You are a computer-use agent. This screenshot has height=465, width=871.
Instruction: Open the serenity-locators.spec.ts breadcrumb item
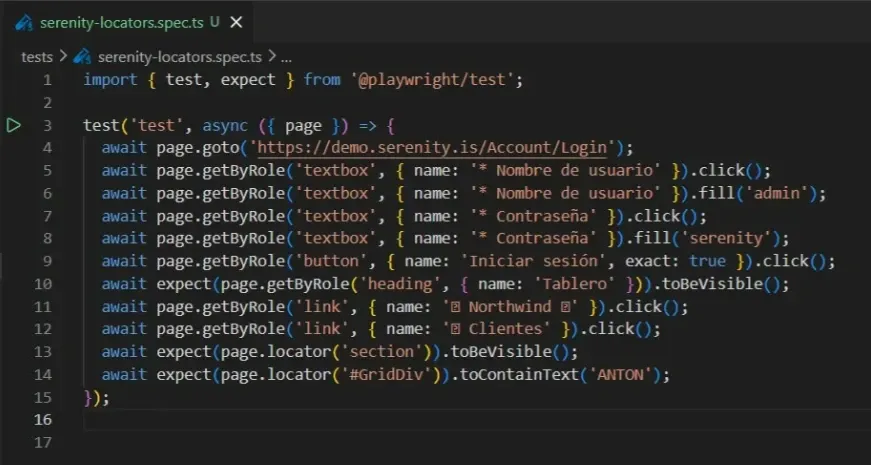click(179, 57)
